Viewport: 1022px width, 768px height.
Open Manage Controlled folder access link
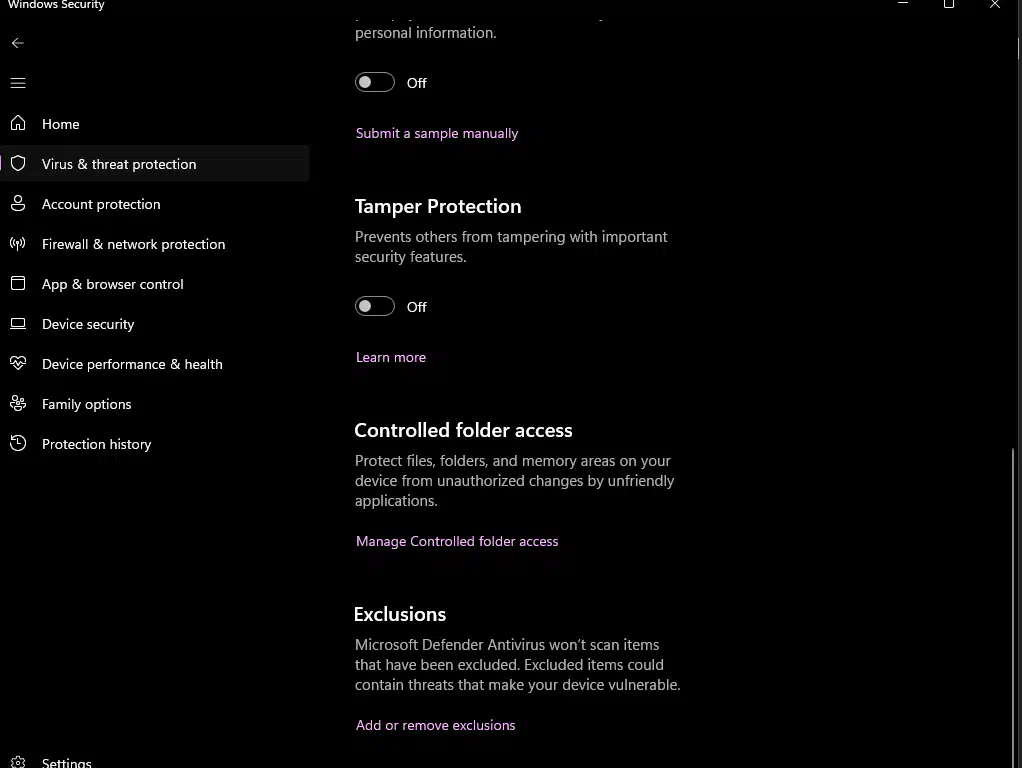point(457,541)
